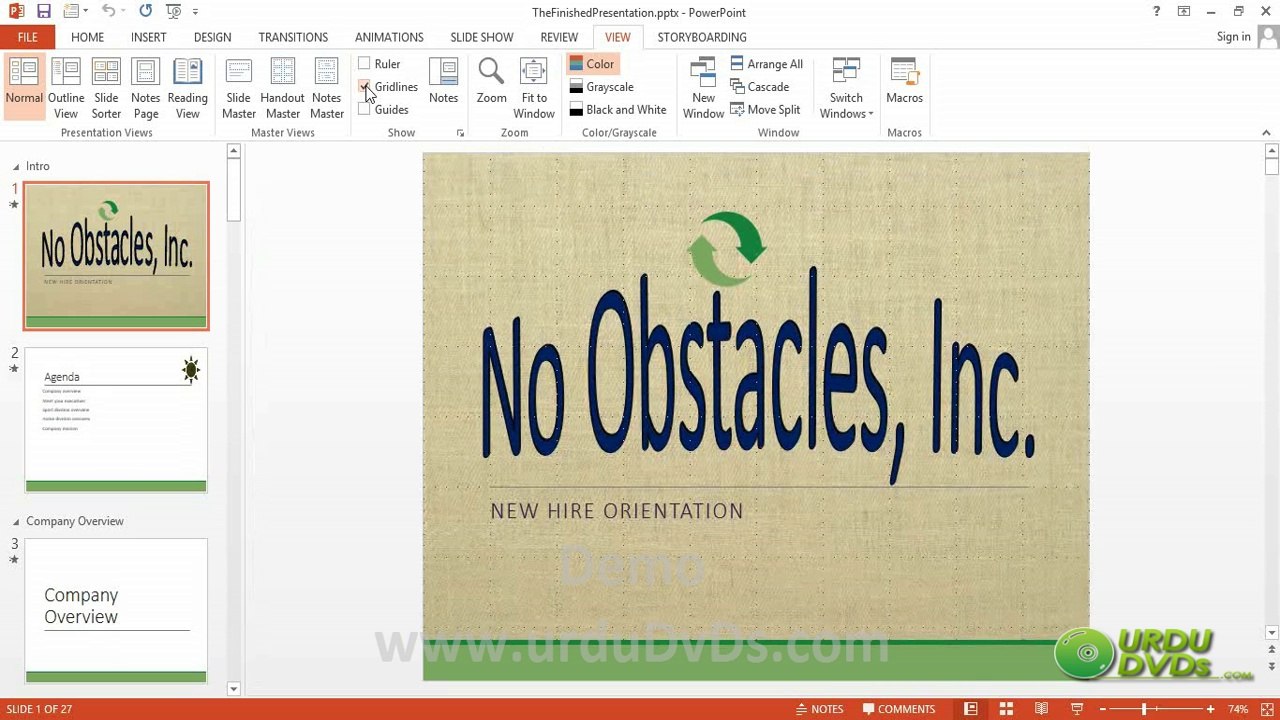Zoom out with the minus button

click(x=1103, y=709)
